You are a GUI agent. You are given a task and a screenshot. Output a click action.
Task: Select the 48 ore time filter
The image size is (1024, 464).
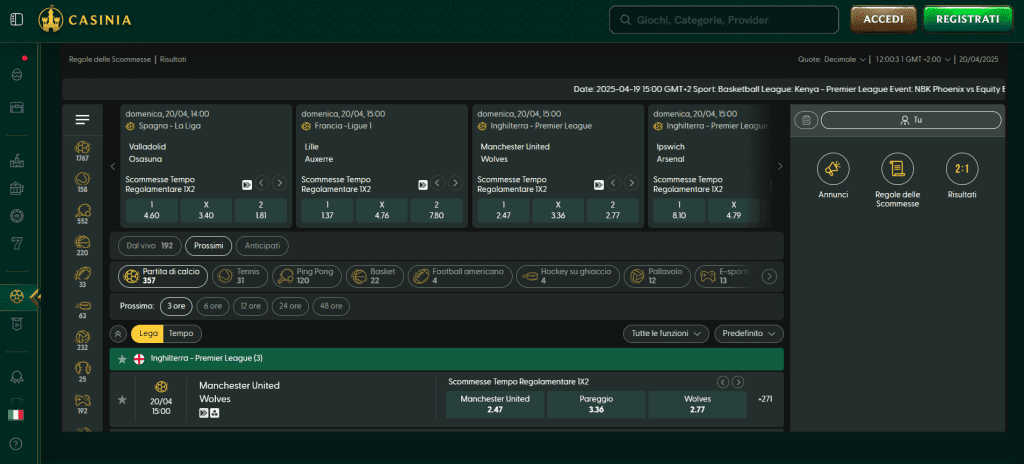pyautogui.click(x=330, y=306)
